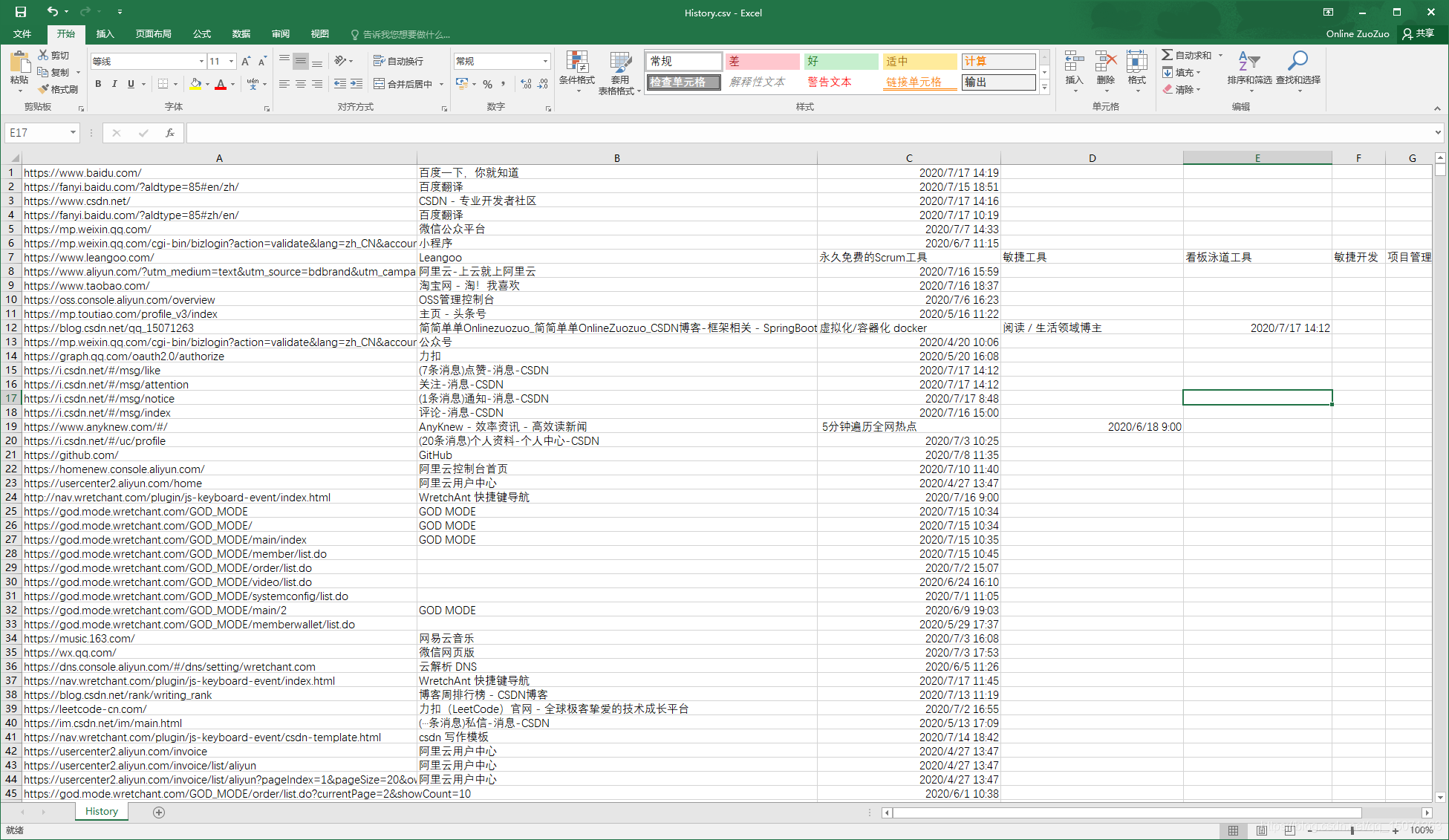Click the Delete cells icon
The image size is (1449, 840).
(x=1105, y=62)
